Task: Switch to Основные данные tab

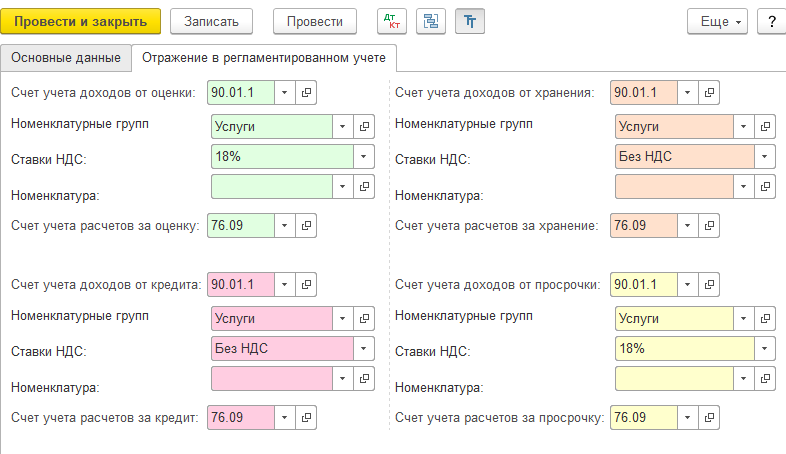Action: (66, 58)
